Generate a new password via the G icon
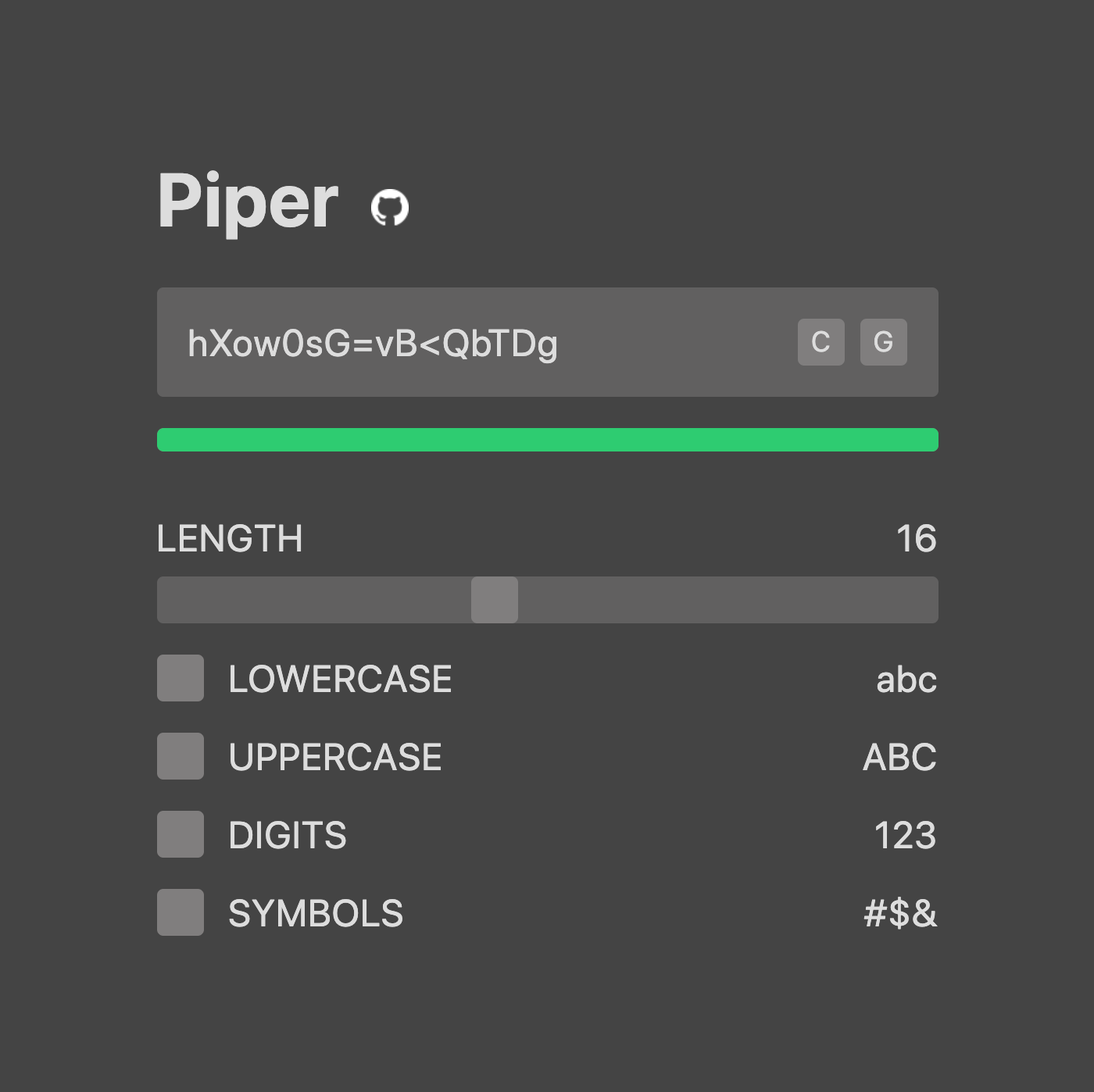The height and width of the screenshot is (1092, 1094). (x=883, y=341)
